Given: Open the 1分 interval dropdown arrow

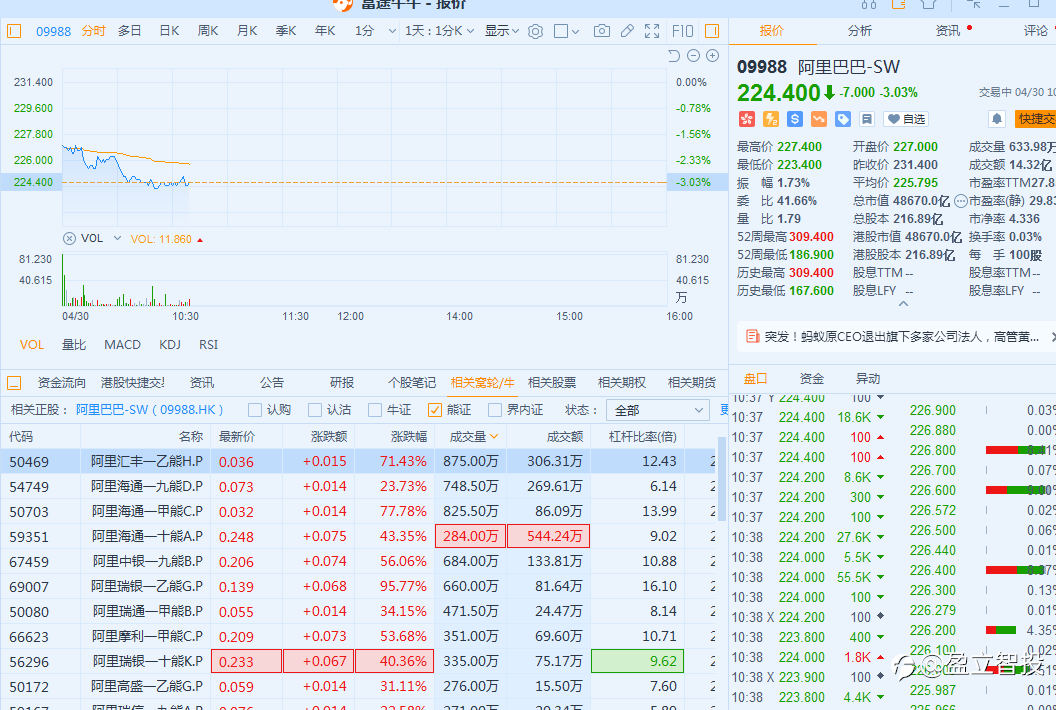Looking at the screenshot, I should (392, 31).
